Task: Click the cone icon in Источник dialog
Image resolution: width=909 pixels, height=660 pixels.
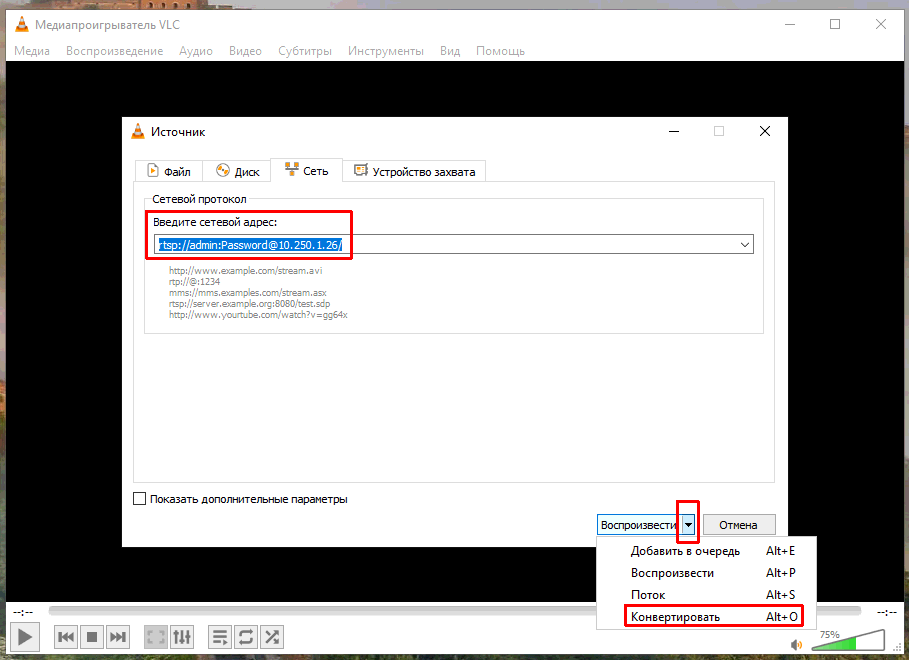Action: (x=138, y=132)
